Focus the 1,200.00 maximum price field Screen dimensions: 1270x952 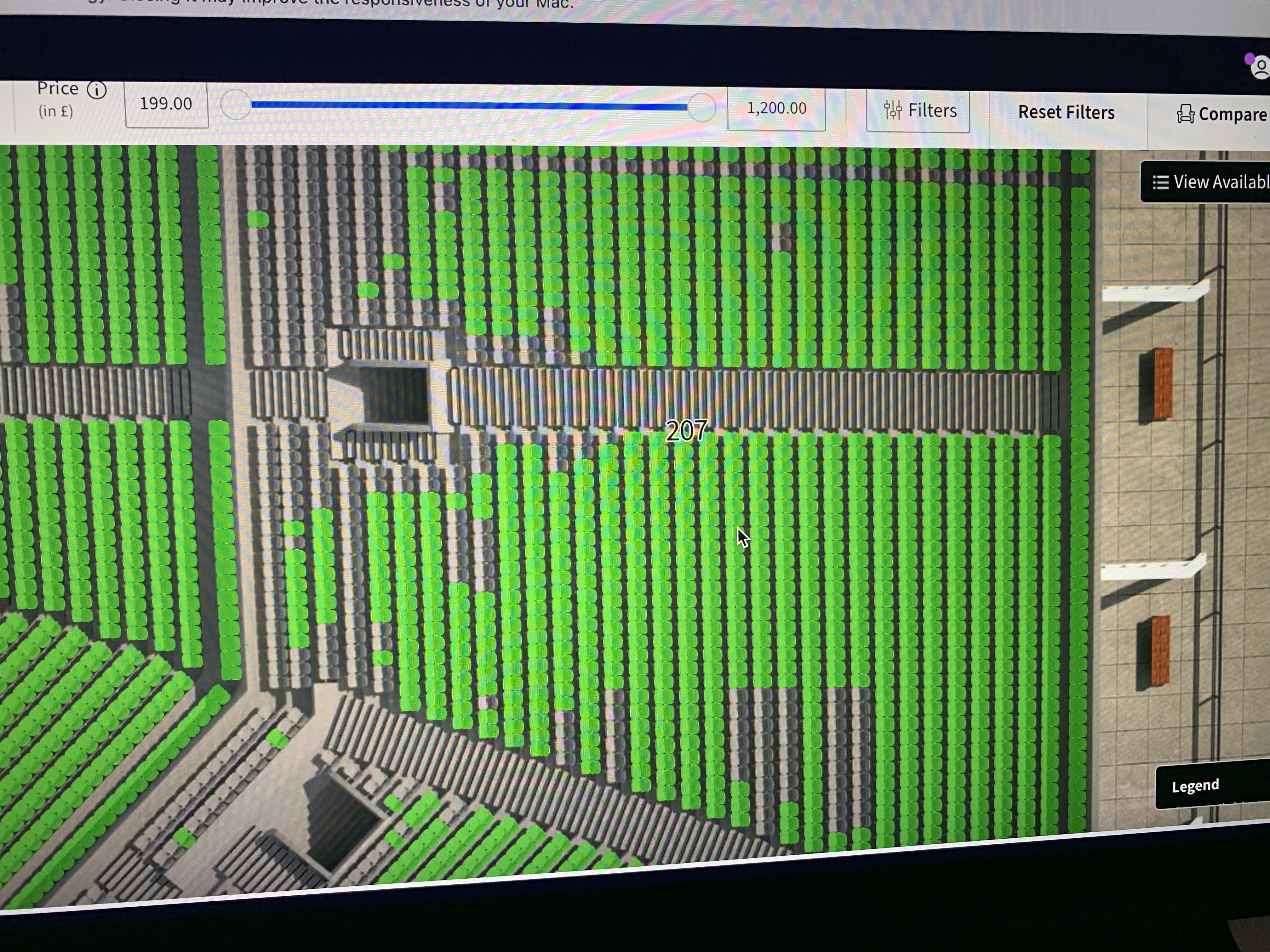776,109
